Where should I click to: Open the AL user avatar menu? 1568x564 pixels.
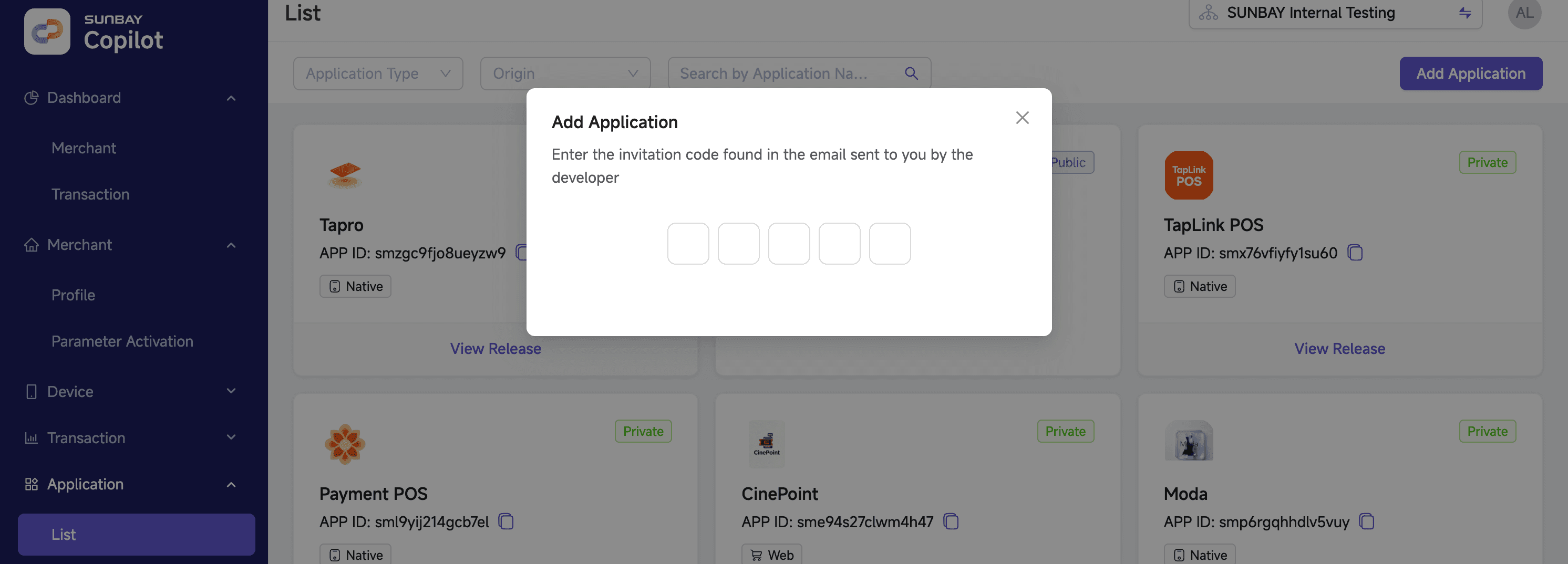(1524, 13)
